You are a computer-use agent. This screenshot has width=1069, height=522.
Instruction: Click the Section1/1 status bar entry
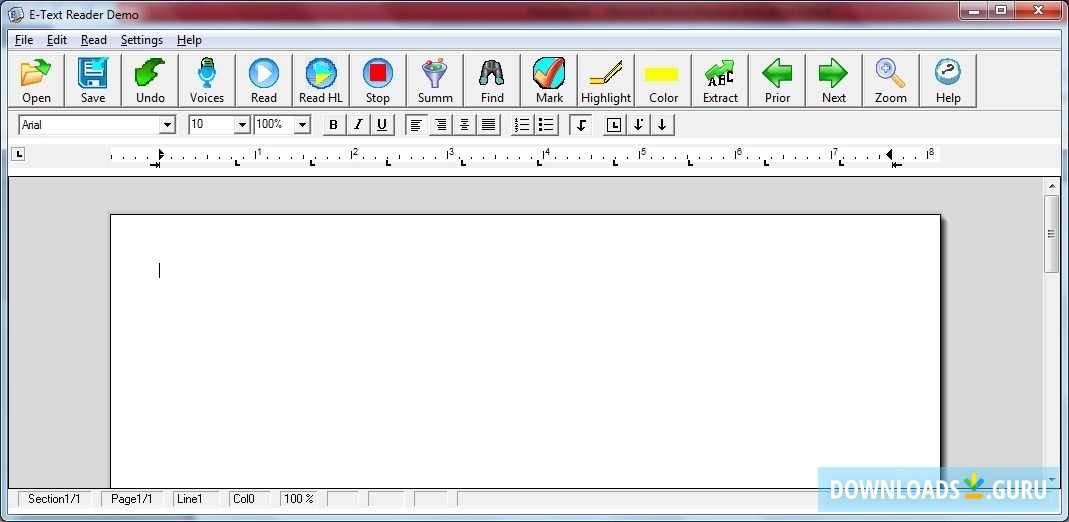pyautogui.click(x=54, y=499)
